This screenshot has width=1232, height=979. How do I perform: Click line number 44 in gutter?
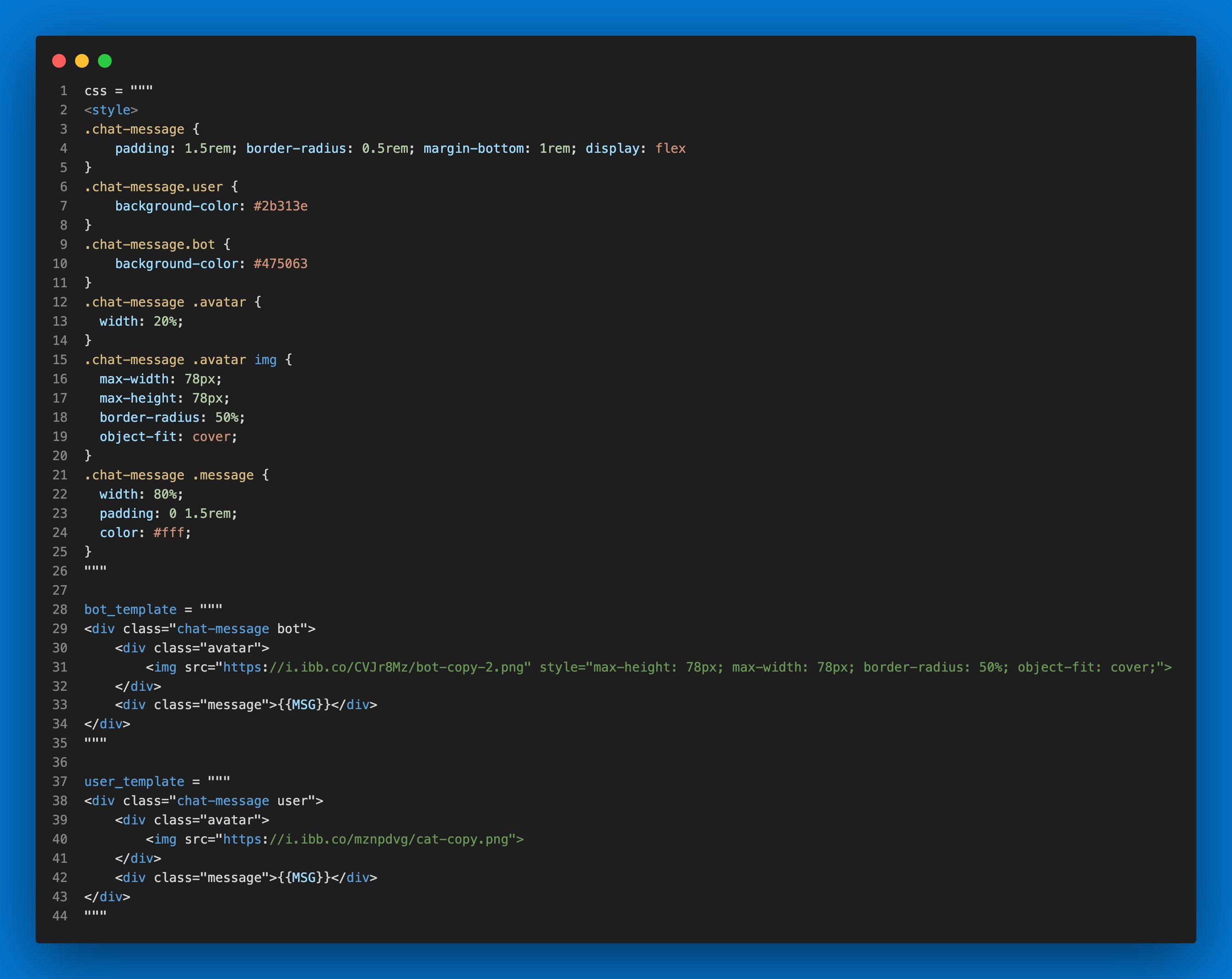click(60, 916)
